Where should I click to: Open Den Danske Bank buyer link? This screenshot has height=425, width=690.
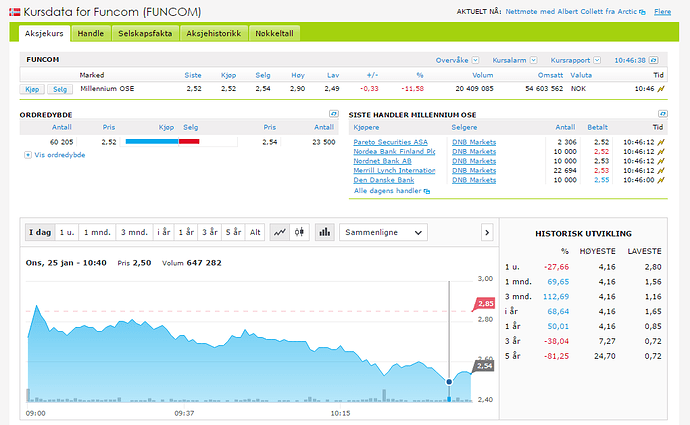[x=384, y=180]
